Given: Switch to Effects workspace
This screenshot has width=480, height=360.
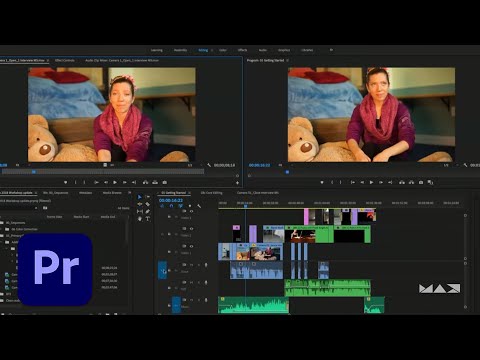Looking at the screenshot, I should 242,50.
